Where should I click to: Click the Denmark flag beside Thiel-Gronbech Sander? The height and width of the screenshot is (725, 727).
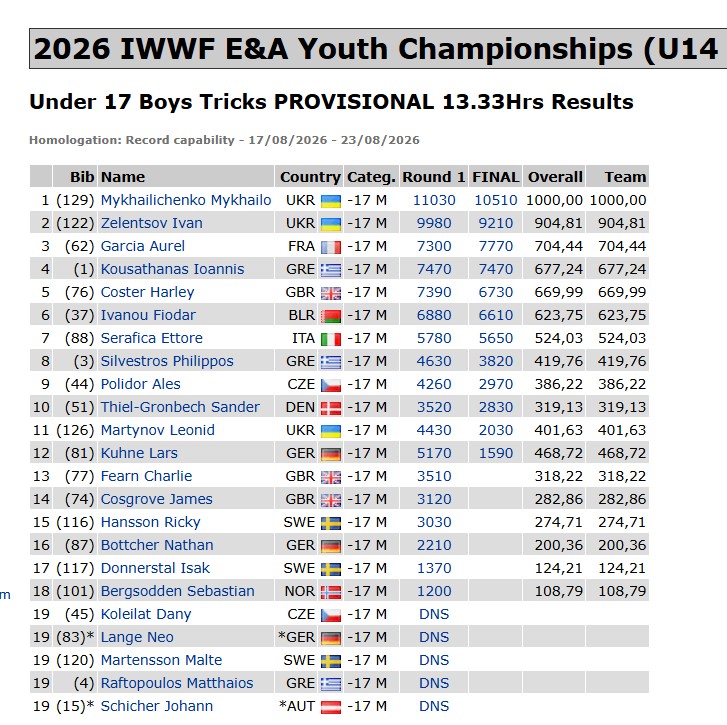pyautogui.click(x=331, y=408)
